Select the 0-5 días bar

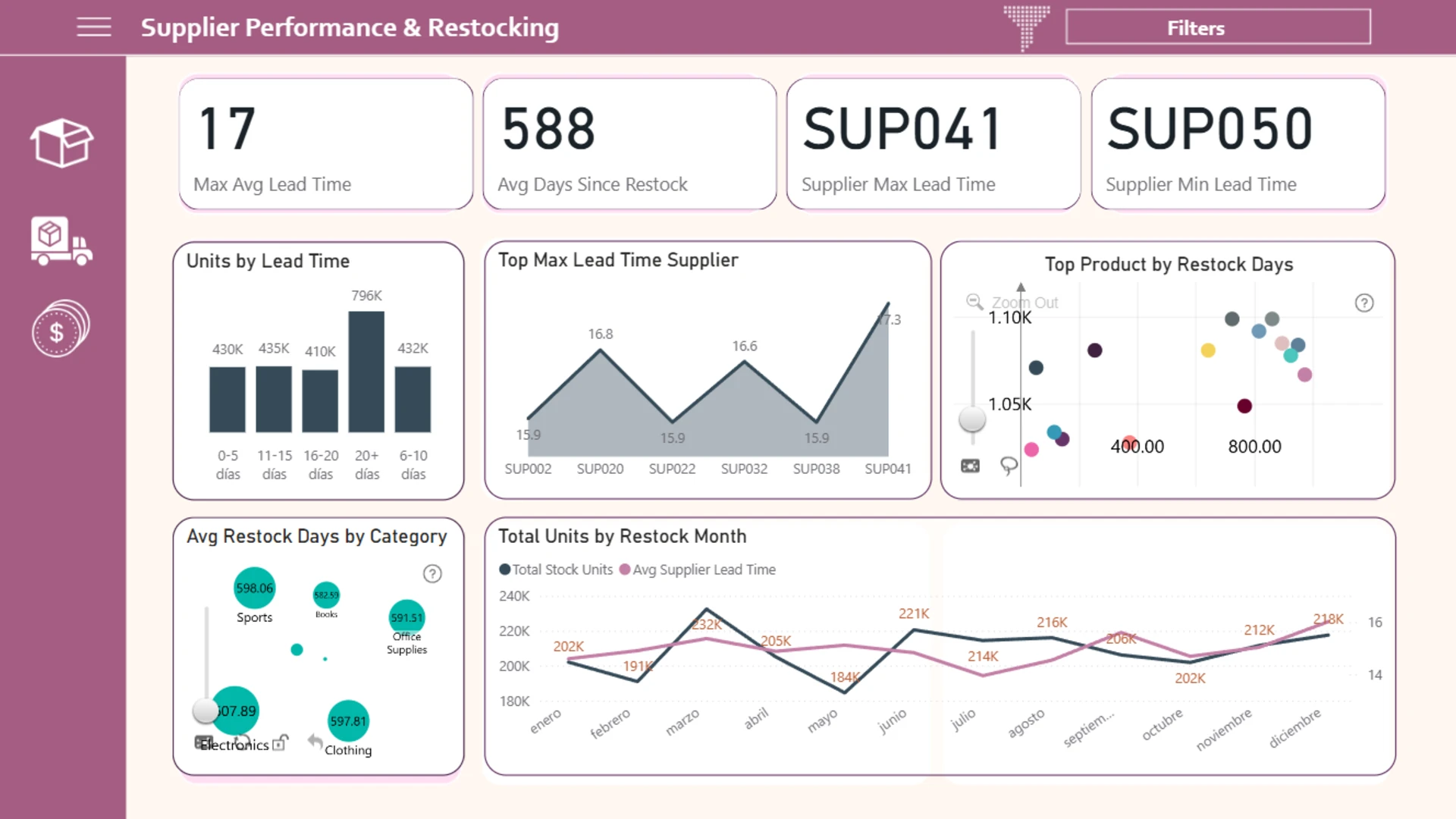tap(227, 400)
